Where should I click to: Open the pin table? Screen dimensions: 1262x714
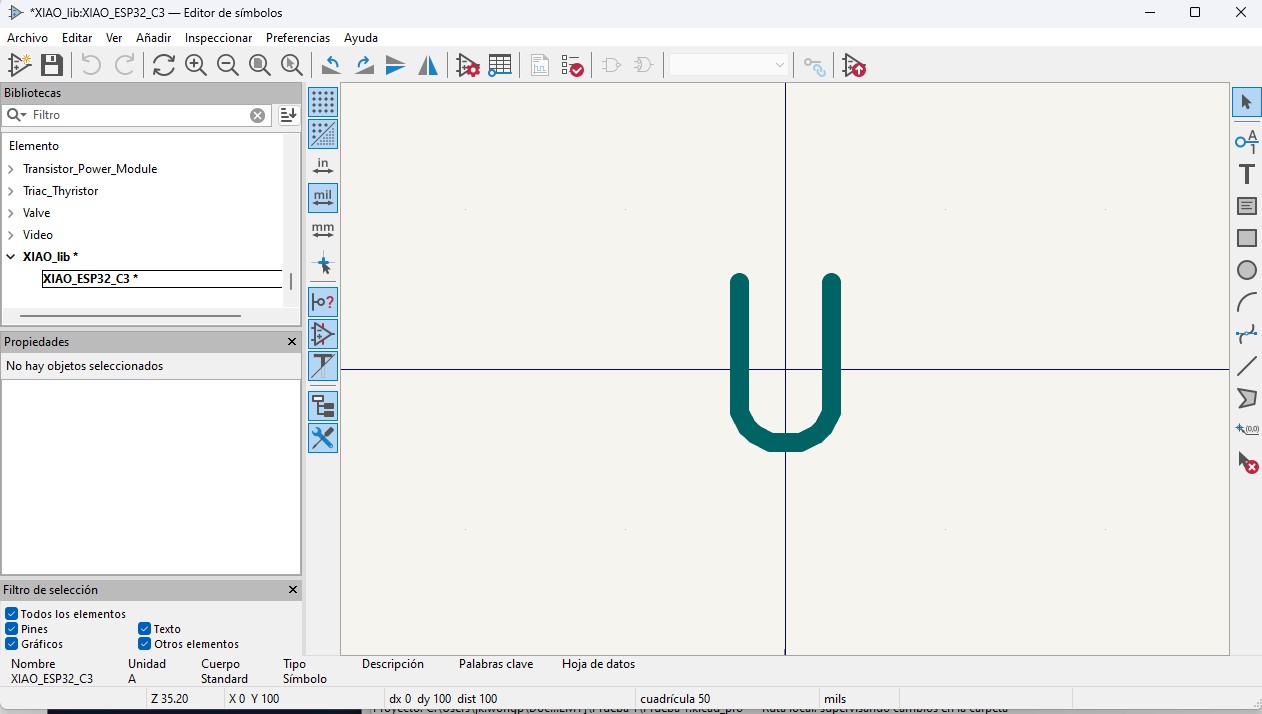(500, 65)
